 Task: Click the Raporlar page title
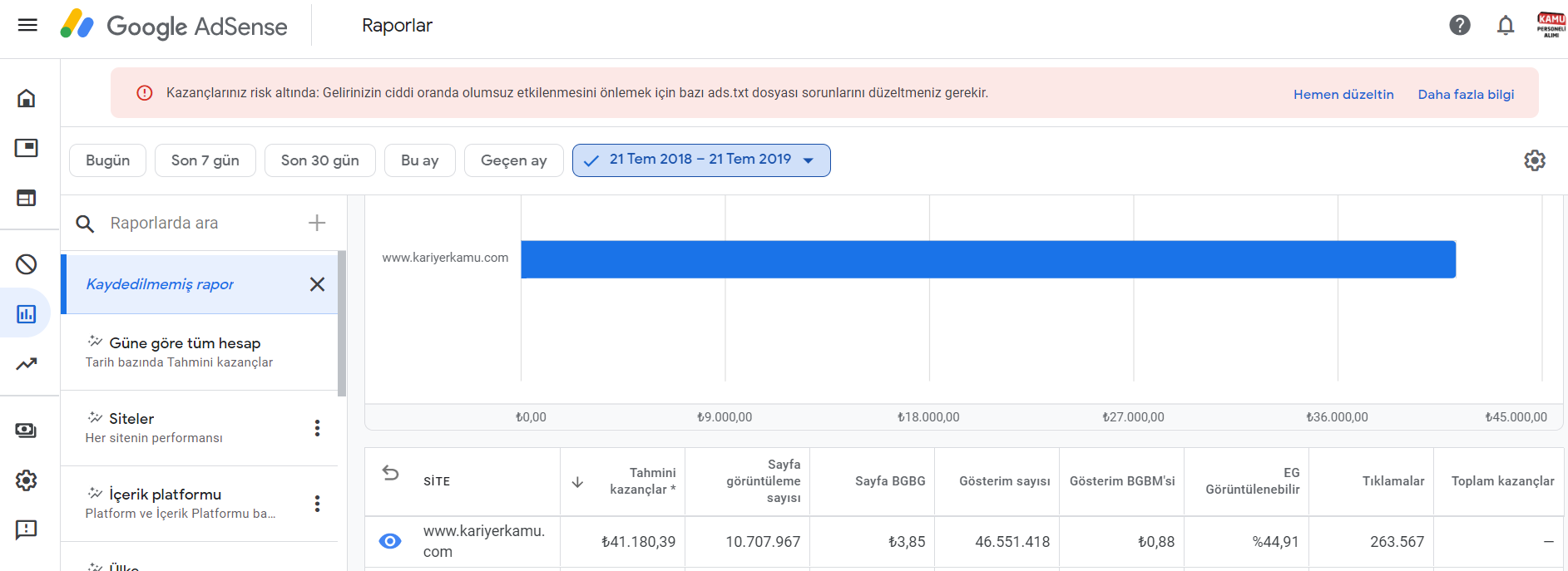tap(397, 26)
